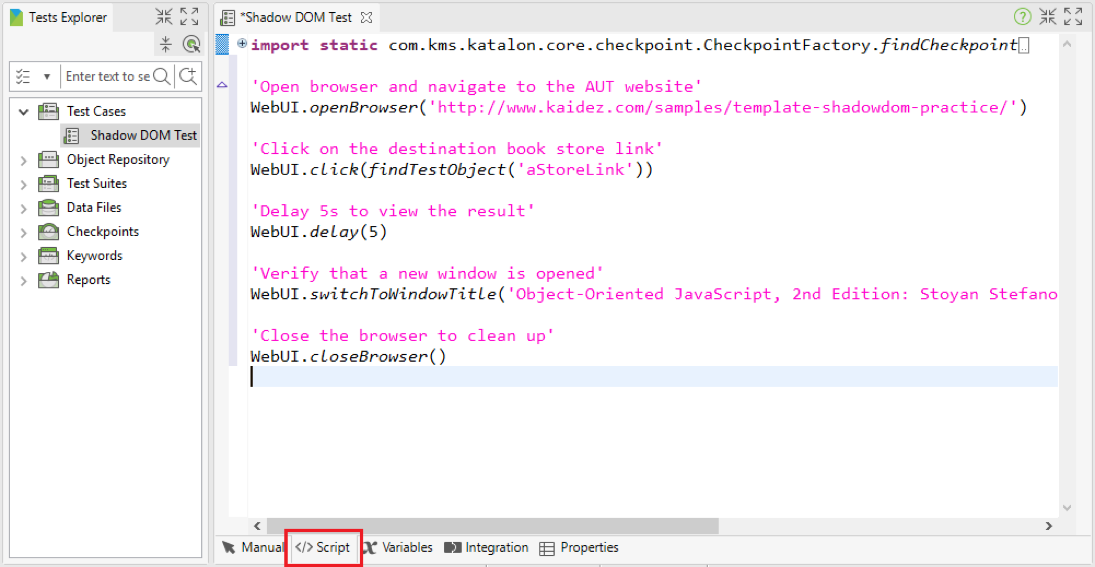Click comment 'Close the browser to clean up'
The width and height of the screenshot is (1095, 567).
click(x=402, y=336)
